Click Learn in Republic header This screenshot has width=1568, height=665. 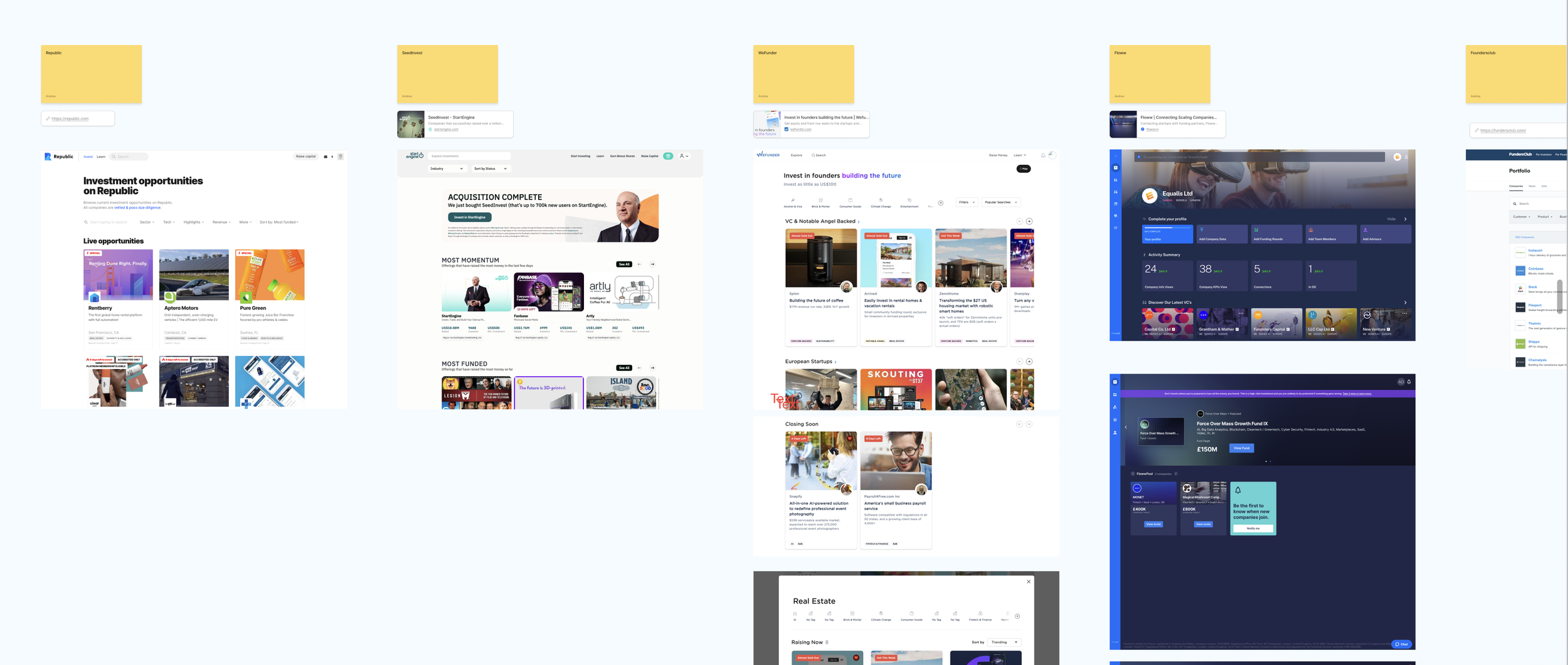[101, 157]
